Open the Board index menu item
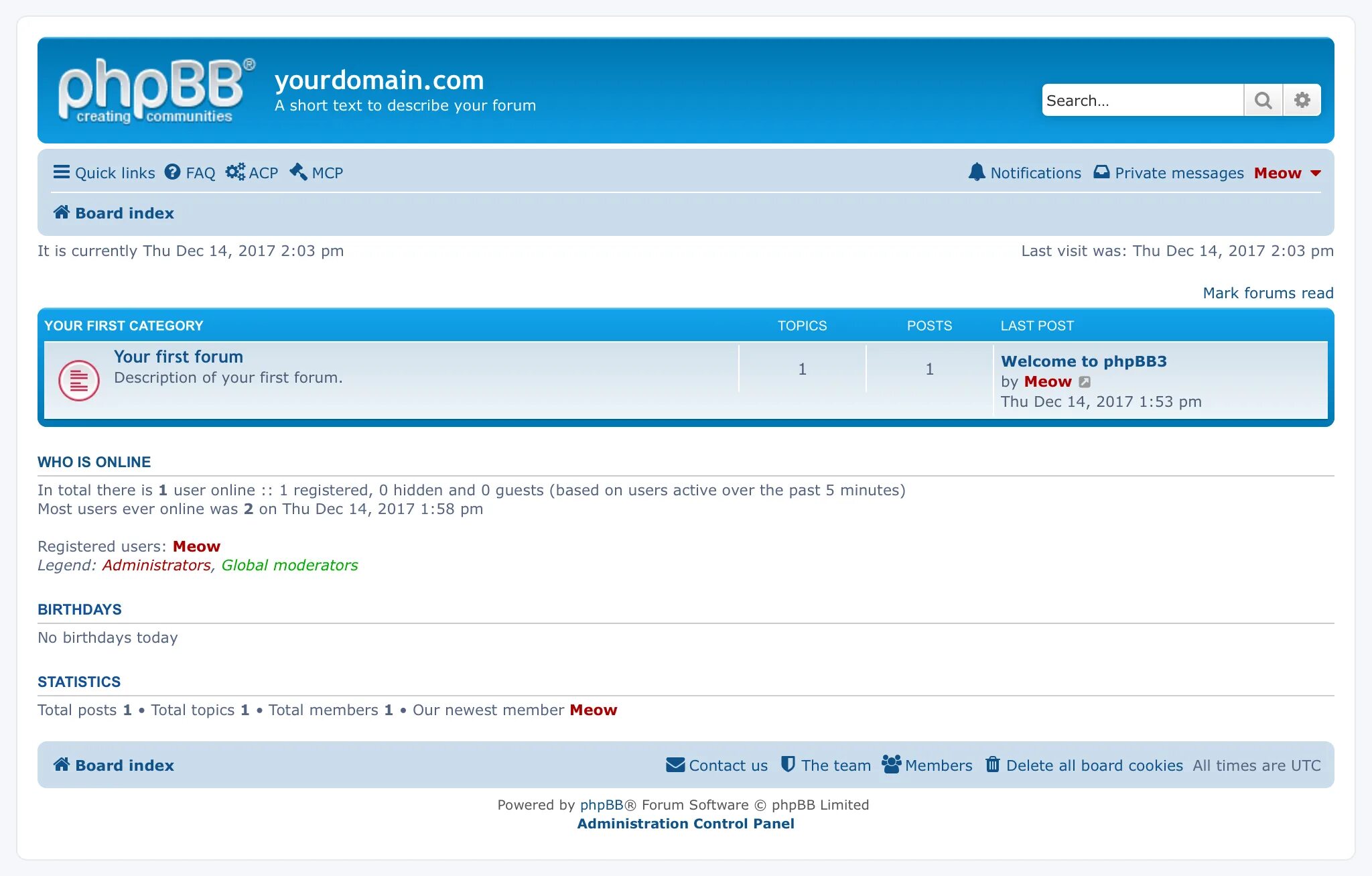The height and width of the screenshot is (876, 1372). (113, 213)
